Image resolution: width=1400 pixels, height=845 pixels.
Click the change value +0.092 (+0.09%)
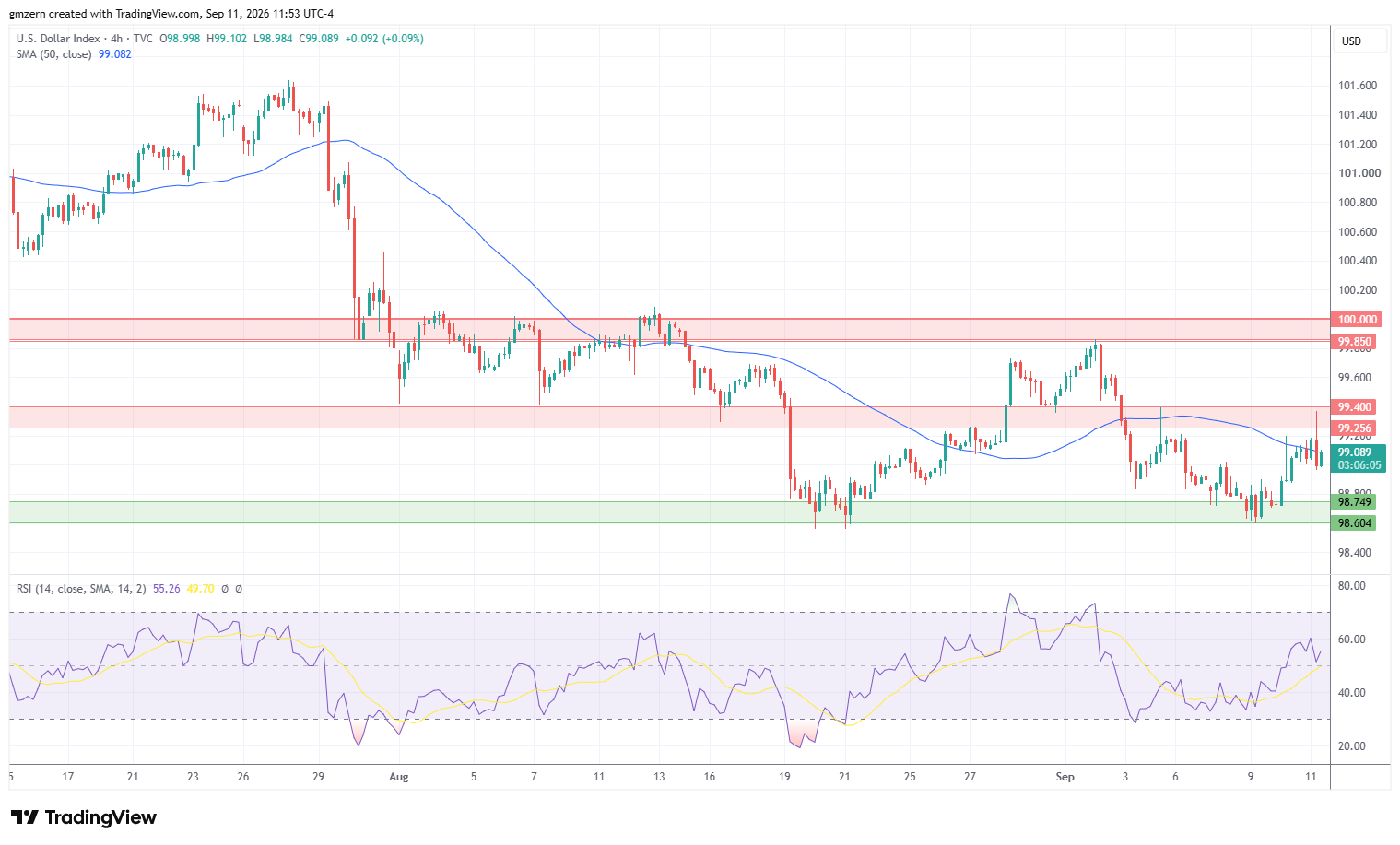(x=384, y=39)
